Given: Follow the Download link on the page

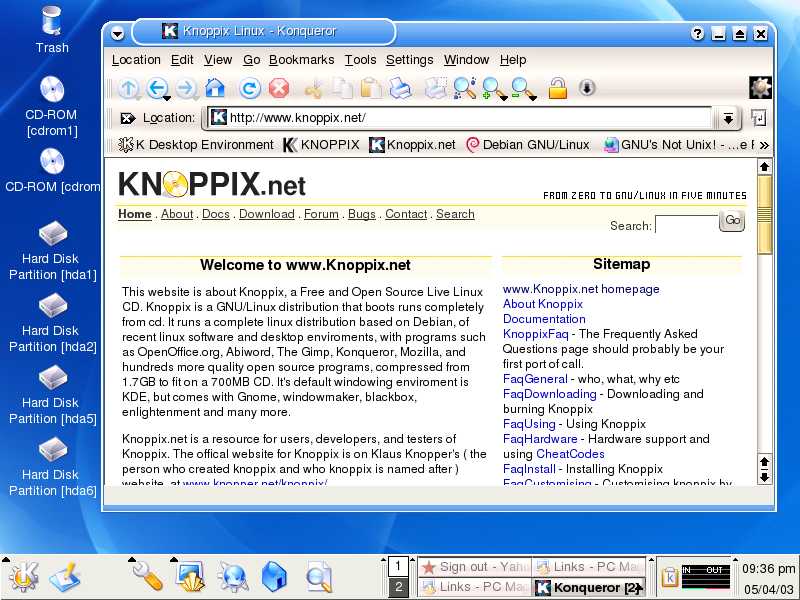Looking at the screenshot, I should [x=267, y=214].
